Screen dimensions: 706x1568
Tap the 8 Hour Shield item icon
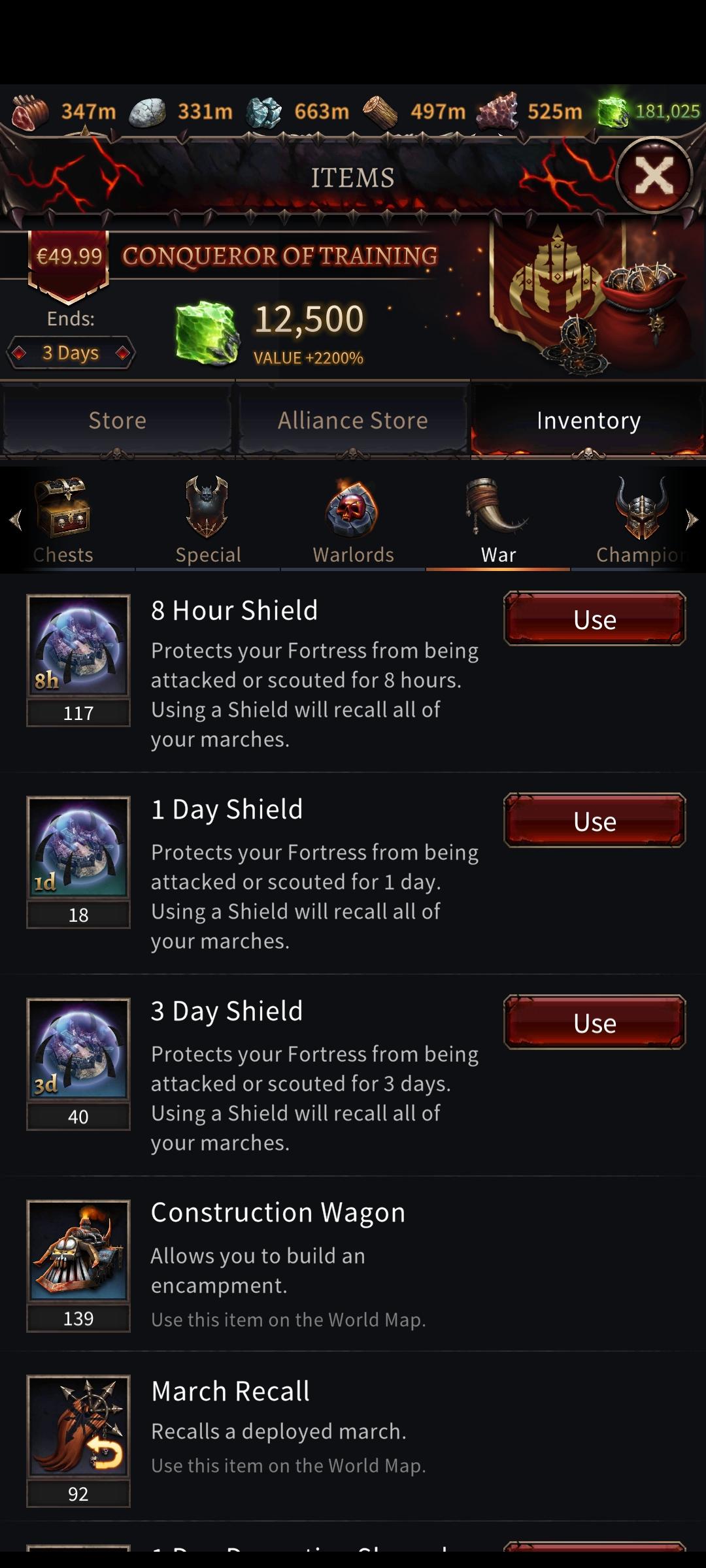(78, 645)
